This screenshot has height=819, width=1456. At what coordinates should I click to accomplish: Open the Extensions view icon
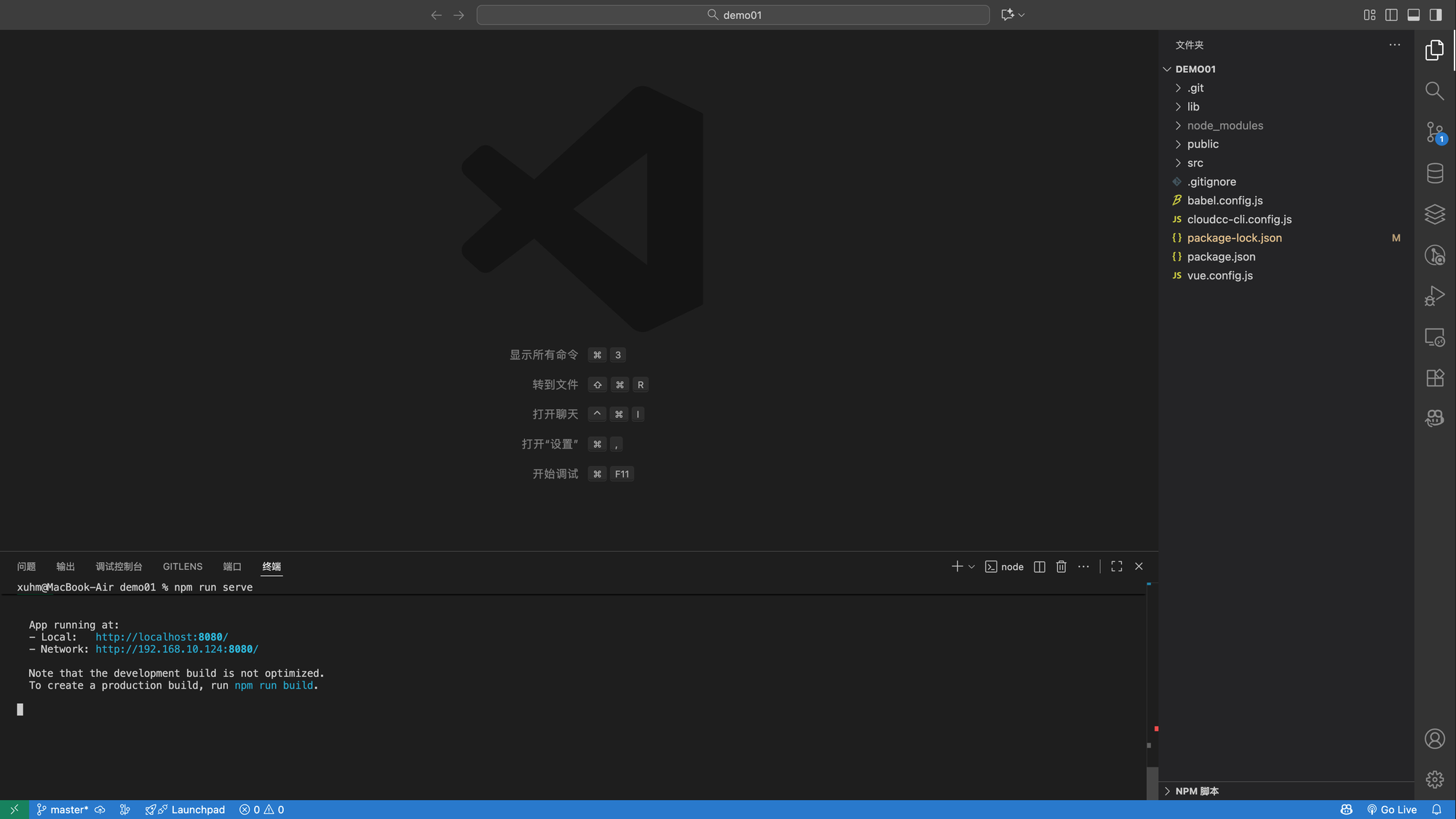(1434, 378)
